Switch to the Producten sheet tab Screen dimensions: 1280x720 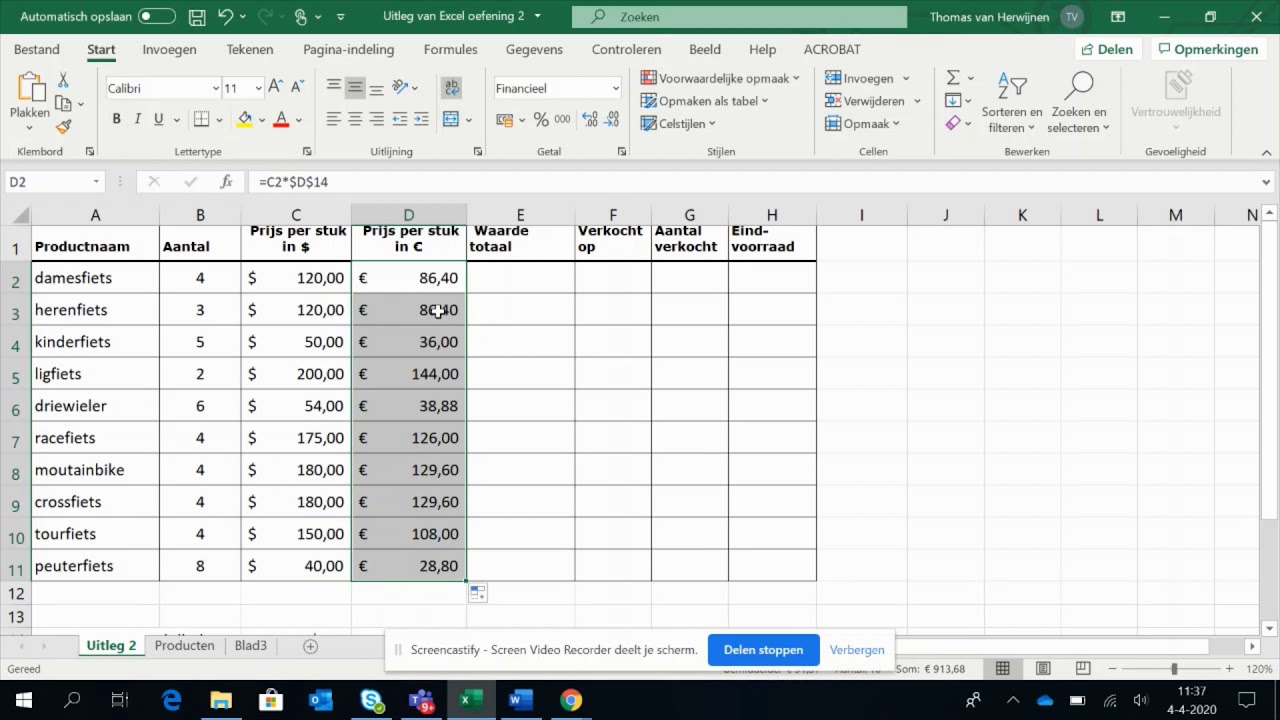point(184,646)
